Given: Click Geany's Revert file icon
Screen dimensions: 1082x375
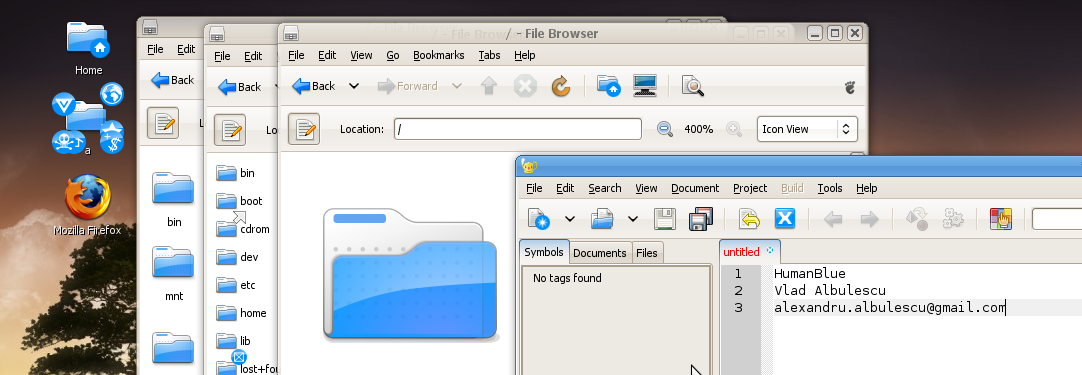Looking at the screenshot, I should point(749,220).
